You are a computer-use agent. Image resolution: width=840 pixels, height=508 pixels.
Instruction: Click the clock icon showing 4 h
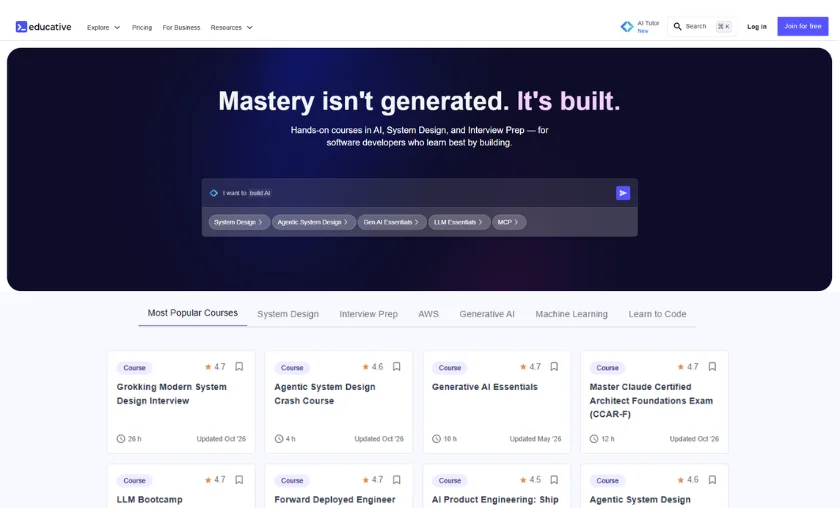[x=279, y=438]
